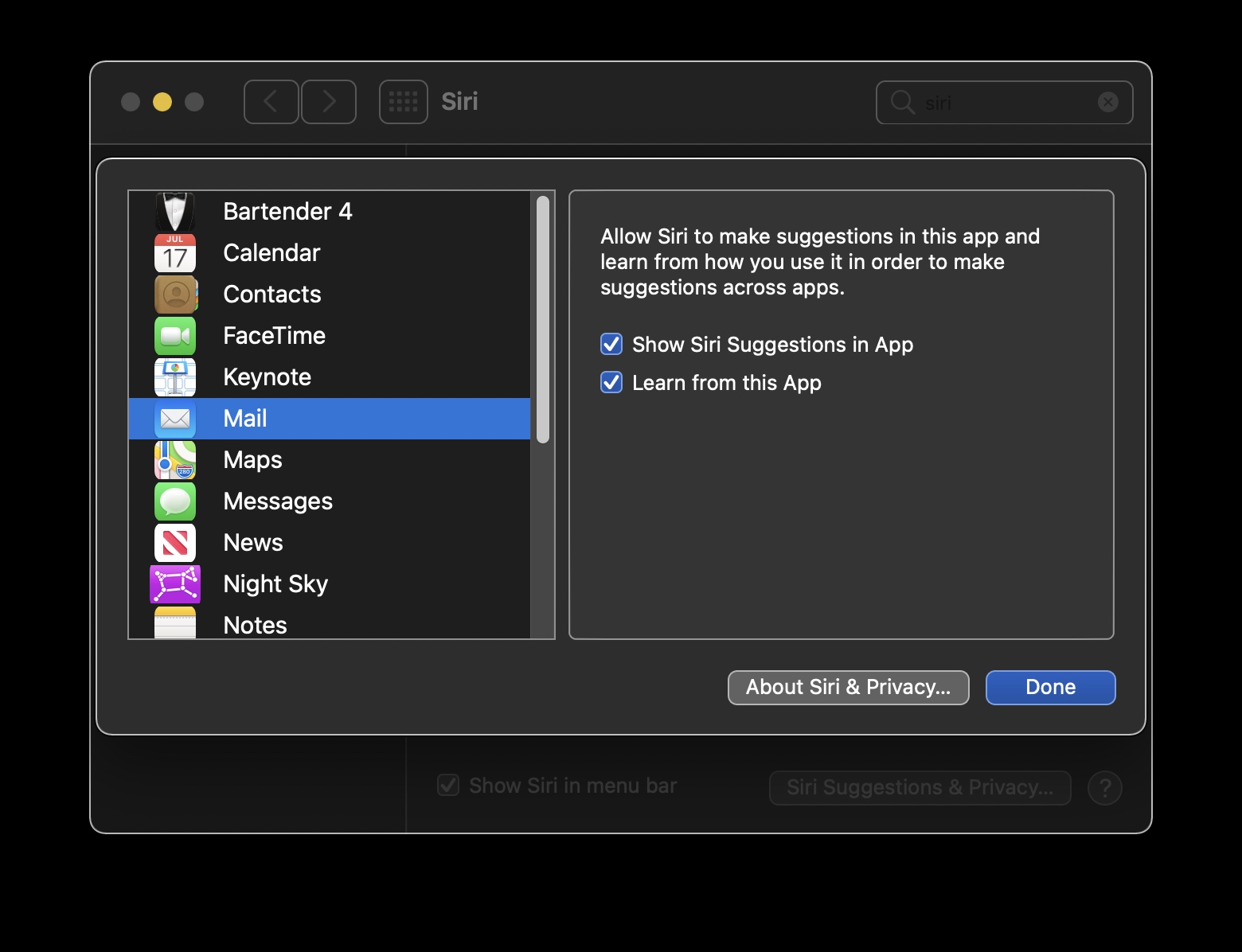Image resolution: width=1242 pixels, height=952 pixels.
Task: Toggle Show Siri in menu bar
Action: coord(448,786)
